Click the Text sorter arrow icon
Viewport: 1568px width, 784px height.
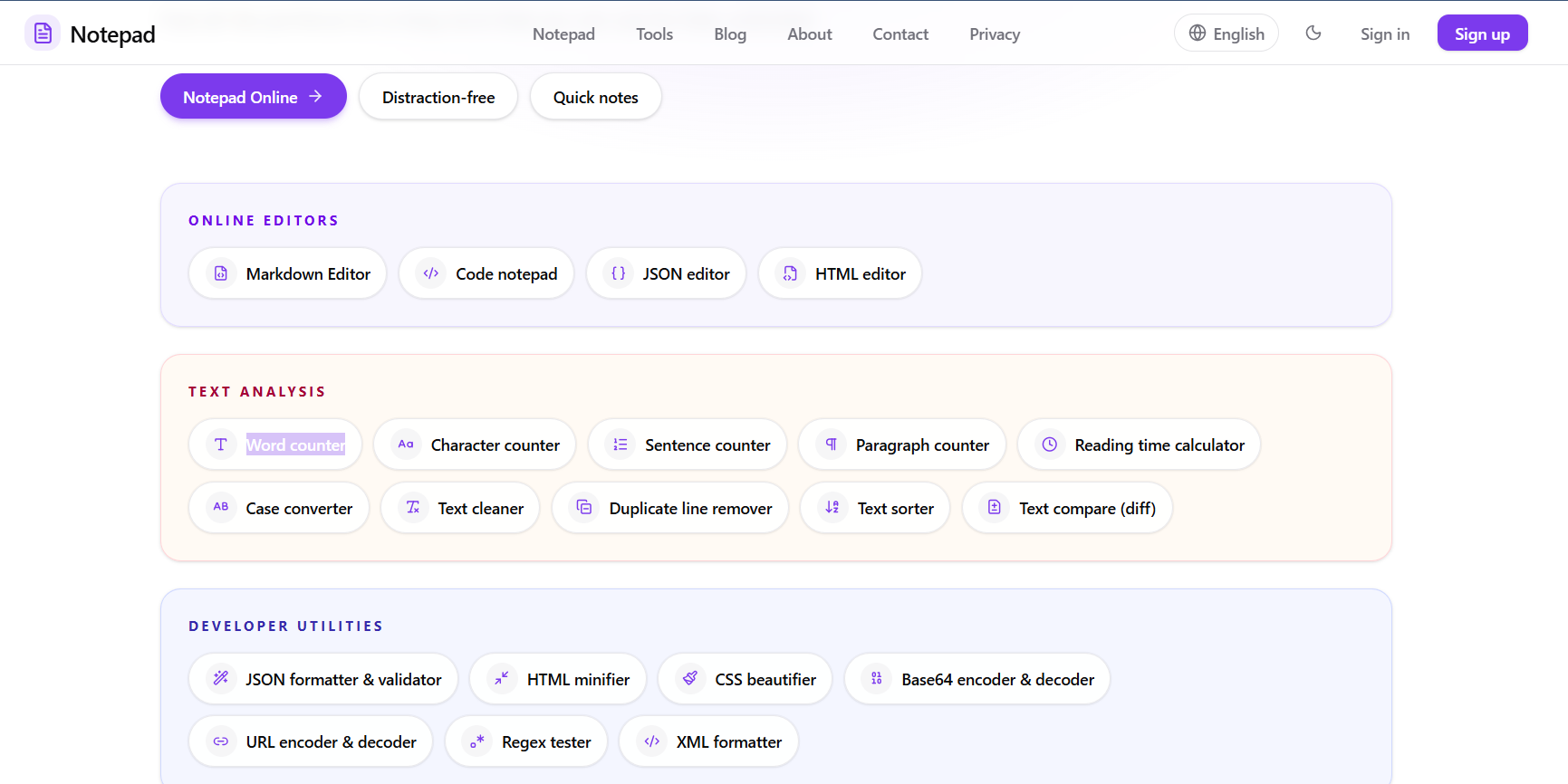pos(832,508)
